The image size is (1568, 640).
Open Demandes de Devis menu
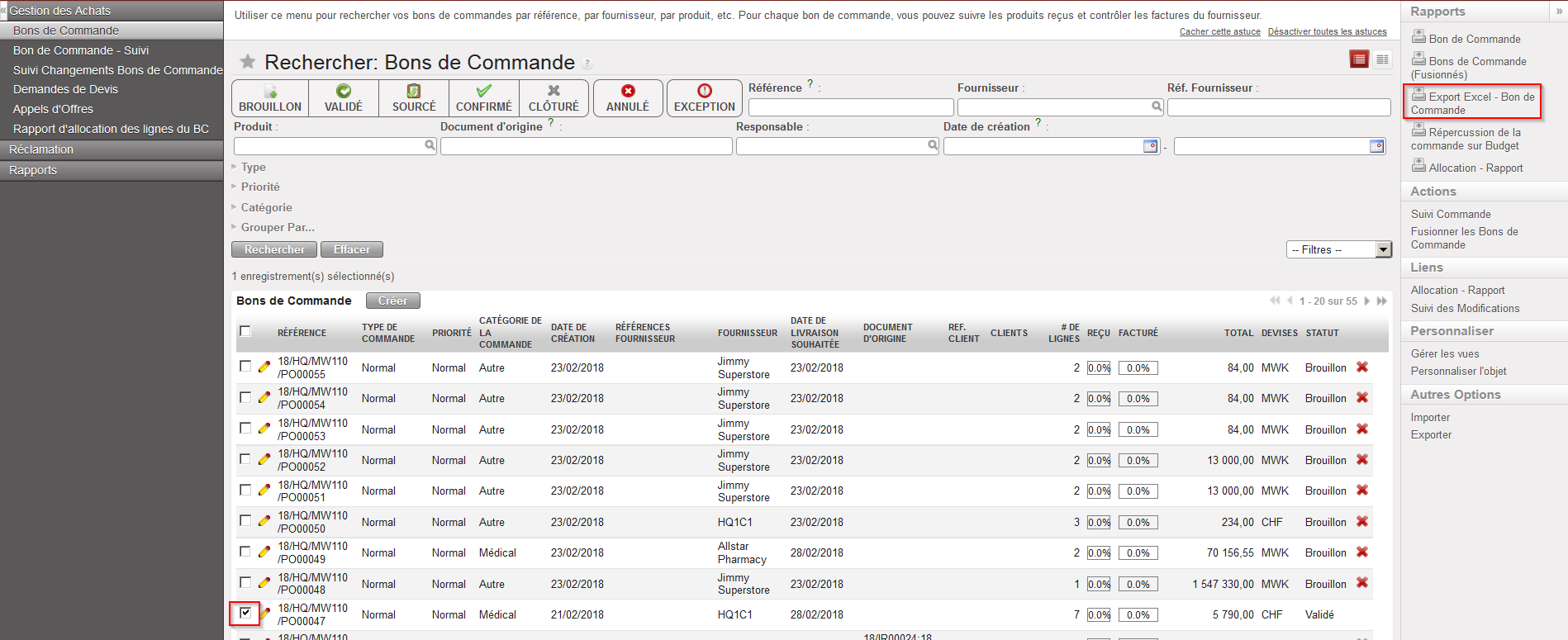point(65,89)
